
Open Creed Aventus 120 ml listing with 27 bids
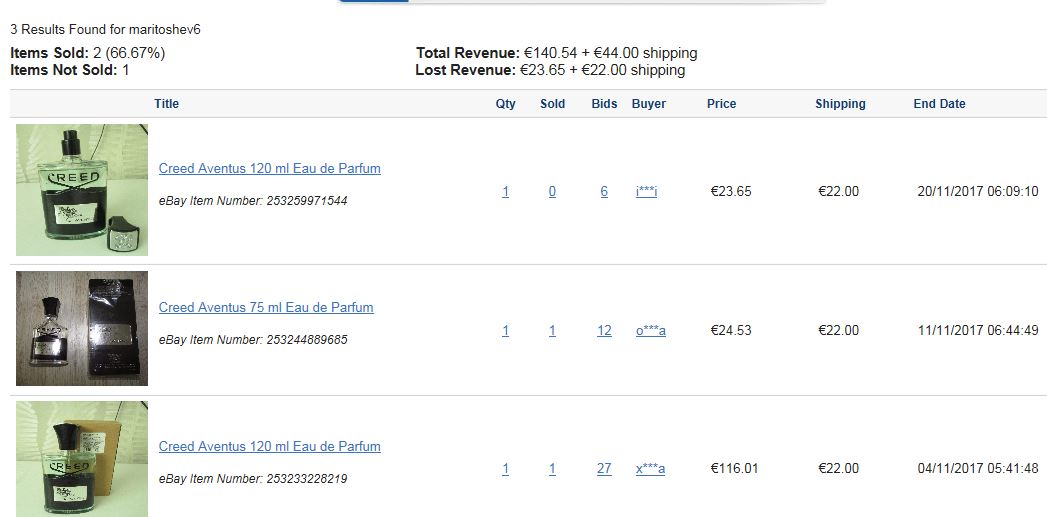[x=270, y=446]
